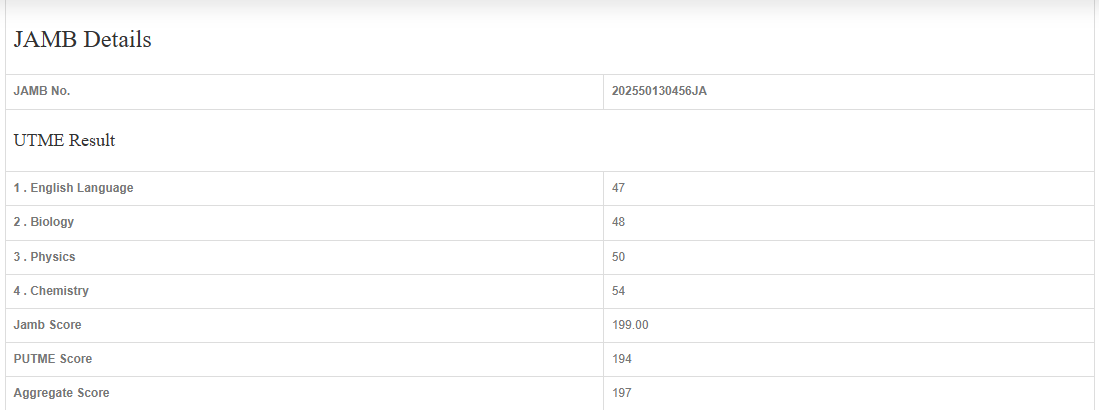Select the Aggregate Score value 197

tap(622, 393)
